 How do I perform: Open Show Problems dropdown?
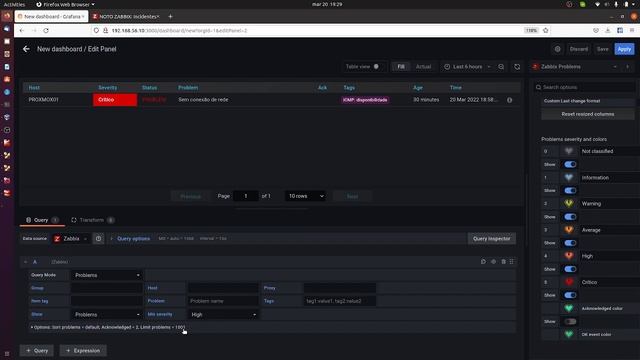[x=107, y=314]
